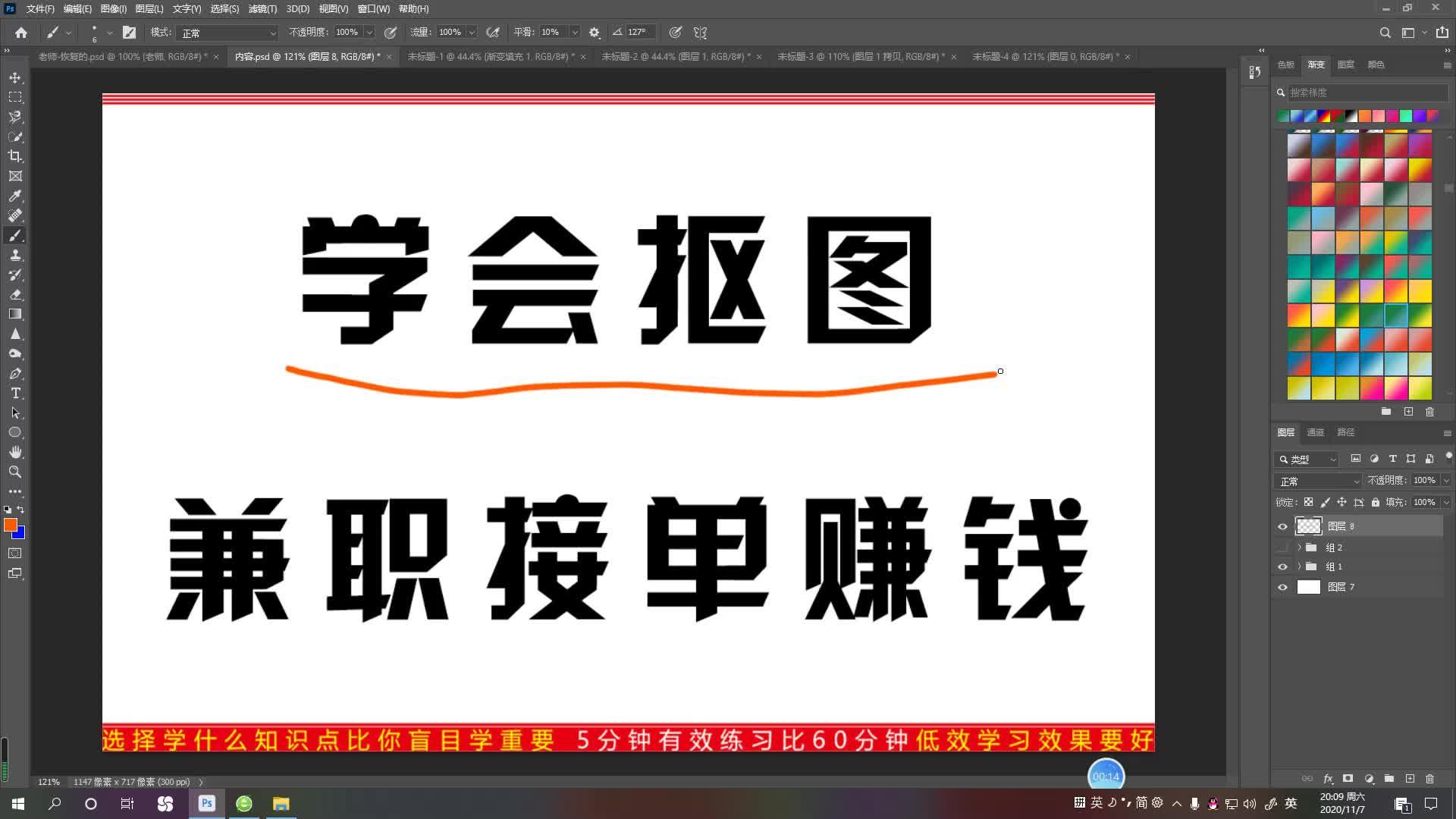This screenshot has height=819, width=1456.
Task: Delete selected layer with trash icon
Action: 1430,778
